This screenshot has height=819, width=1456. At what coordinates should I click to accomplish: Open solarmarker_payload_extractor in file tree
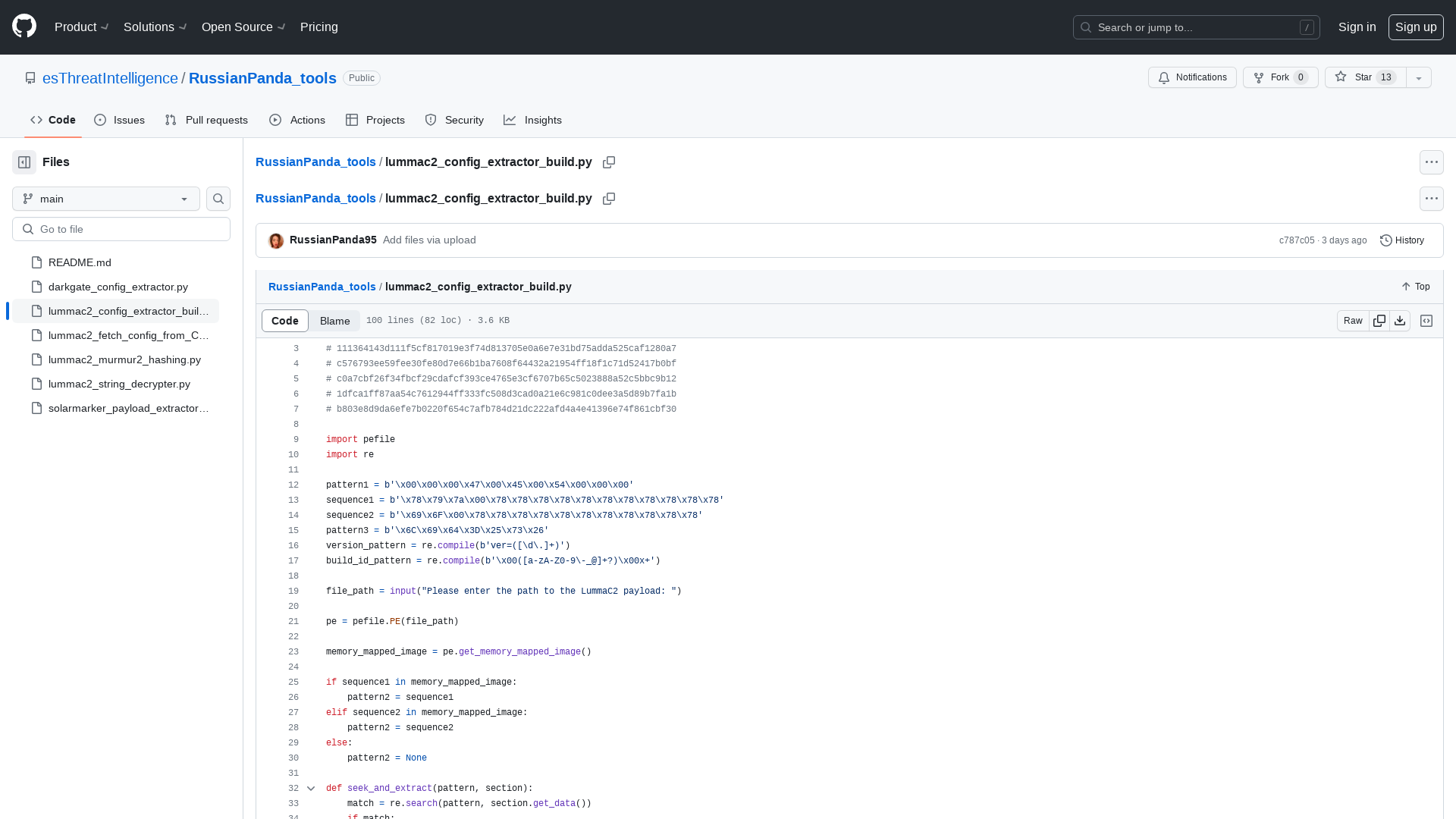pos(115,408)
